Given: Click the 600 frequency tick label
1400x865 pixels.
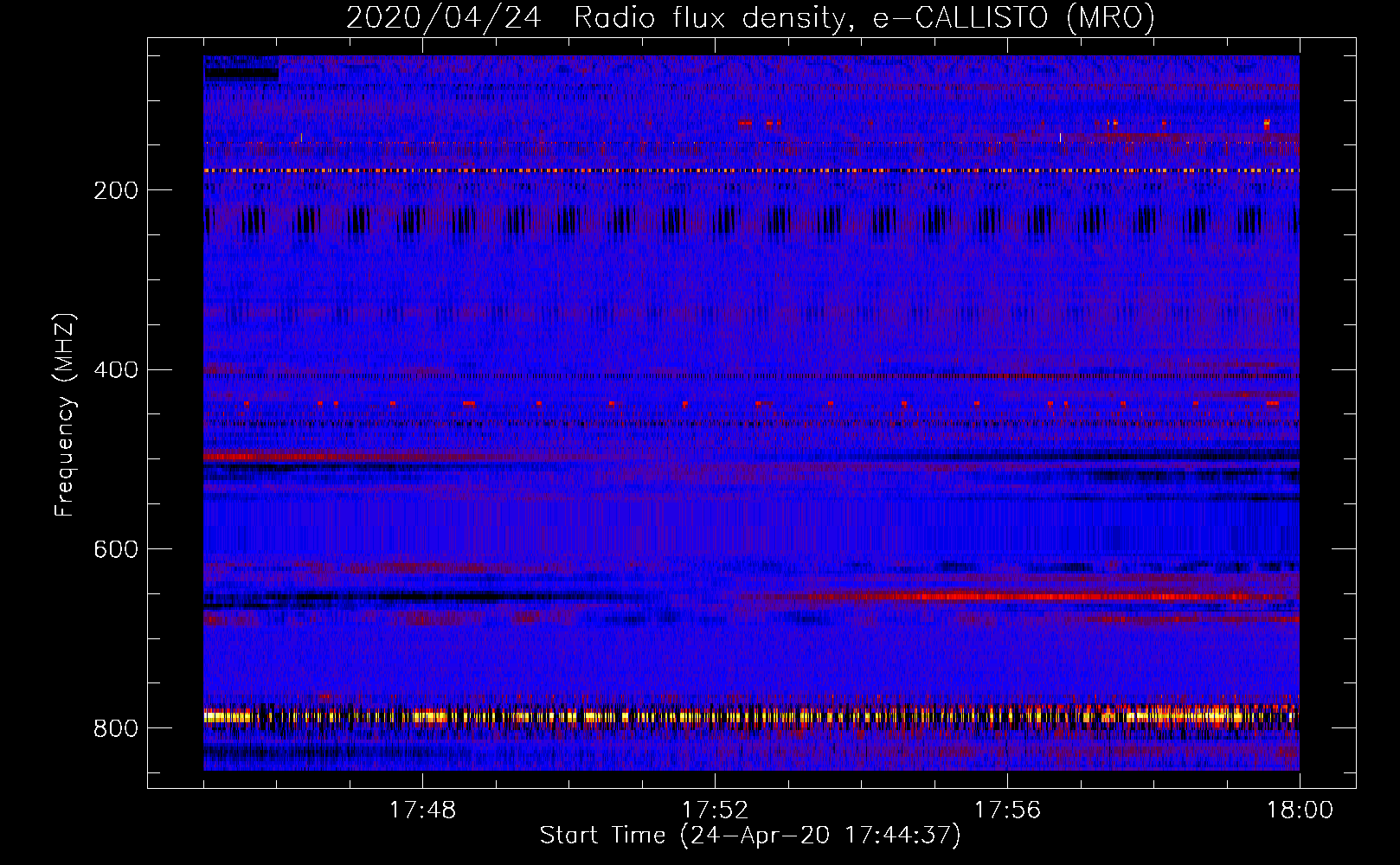Looking at the screenshot, I should click(116, 549).
